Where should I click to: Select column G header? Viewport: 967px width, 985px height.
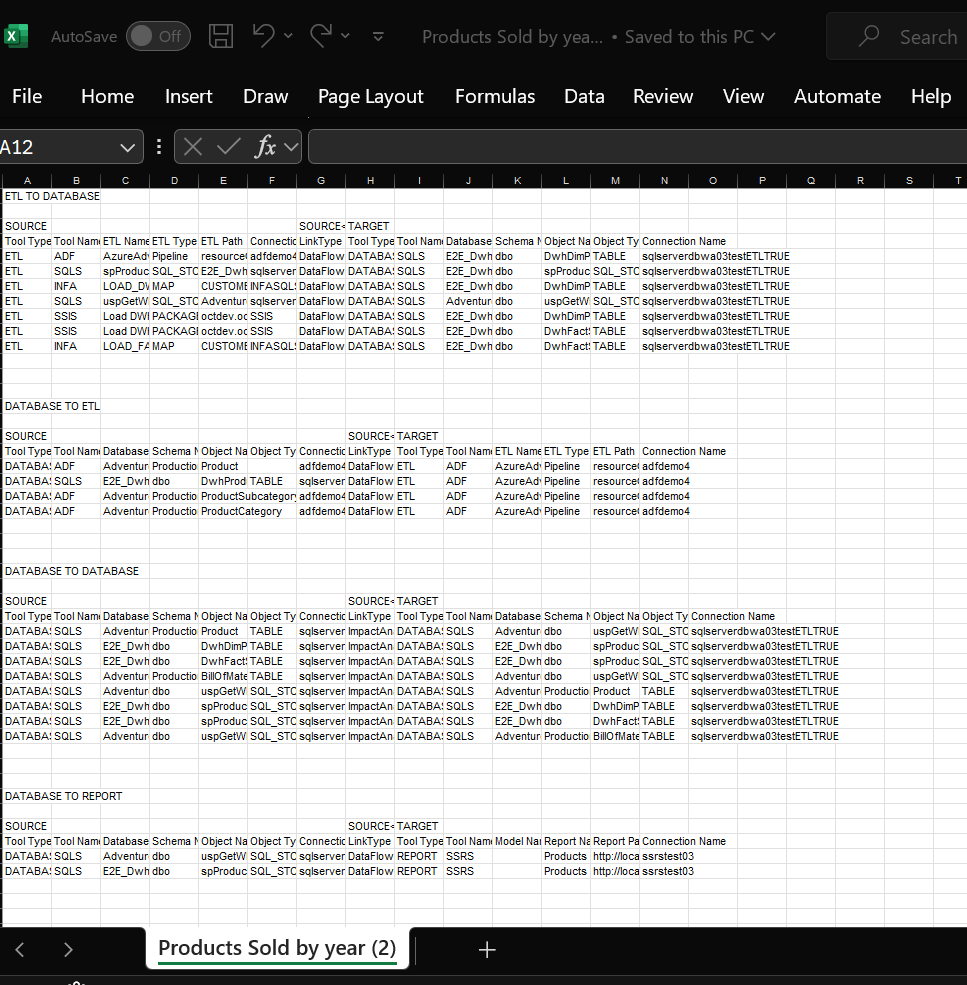[x=321, y=180]
